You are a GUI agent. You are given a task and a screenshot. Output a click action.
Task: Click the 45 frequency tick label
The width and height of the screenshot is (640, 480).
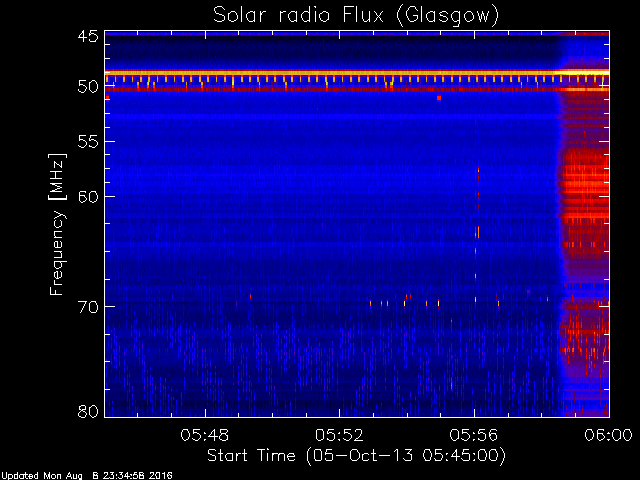(x=88, y=36)
